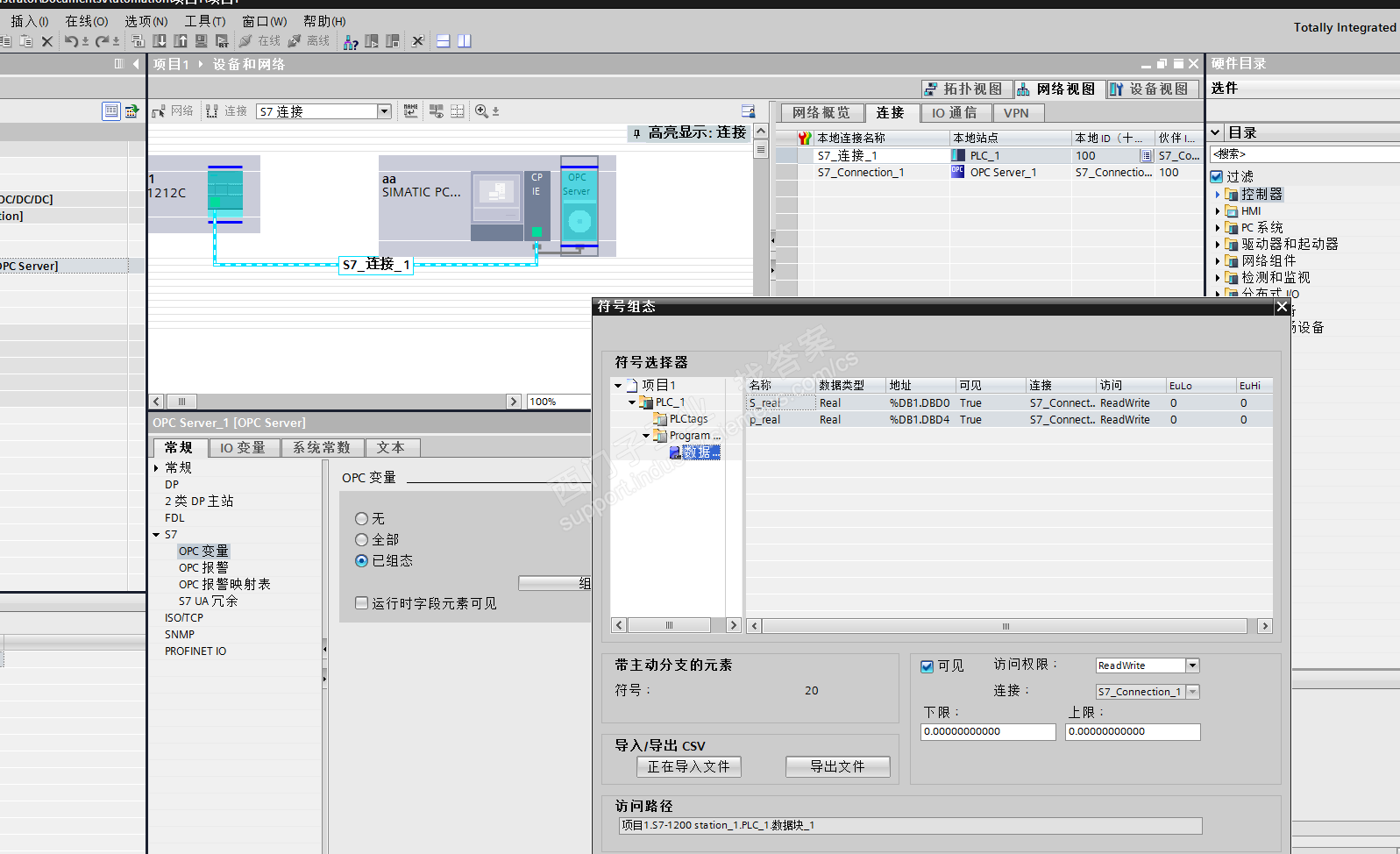The height and width of the screenshot is (854, 1400).
Task: Select the S_real row in symbol table
Action: click(x=1009, y=402)
